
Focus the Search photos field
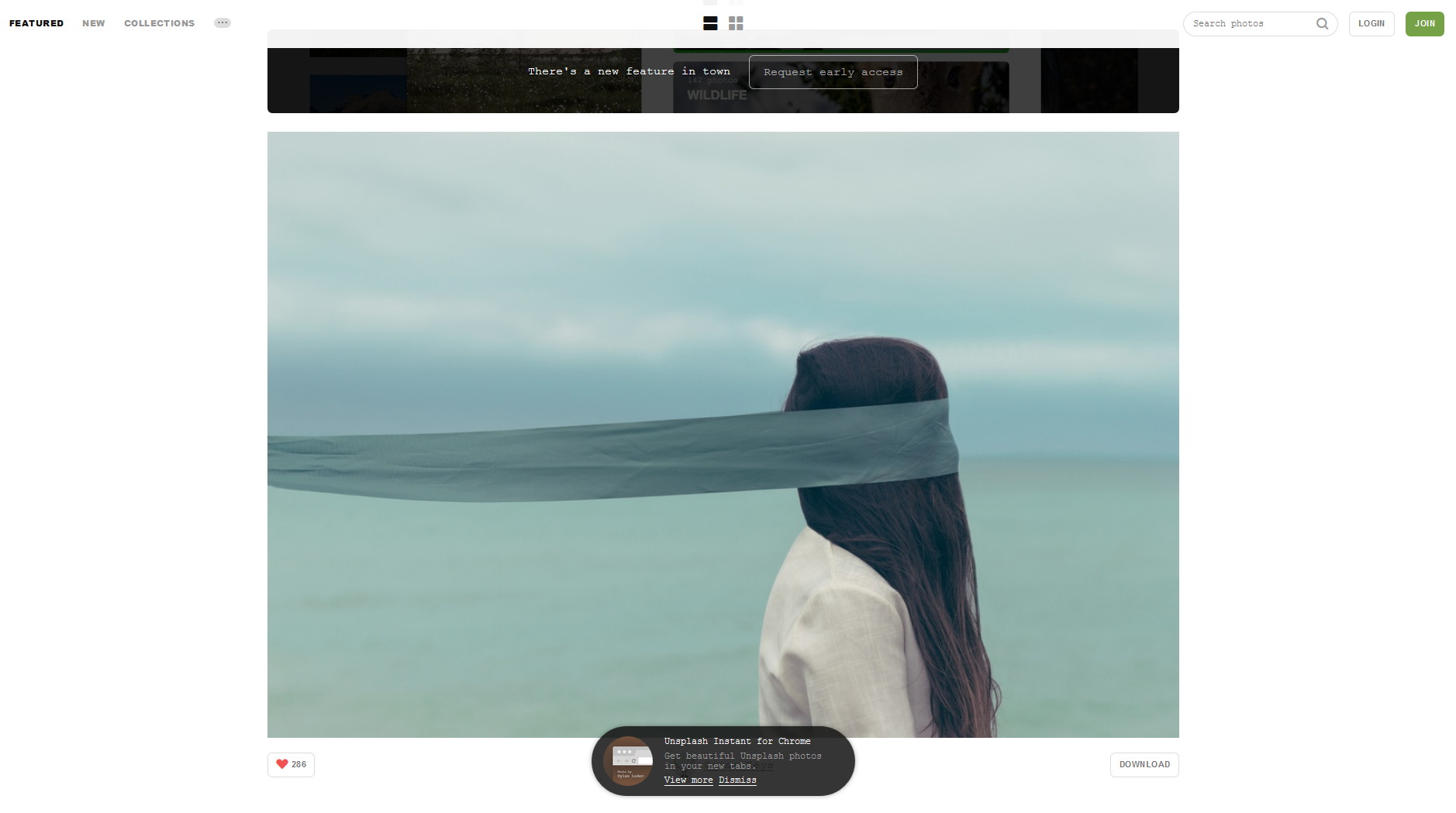[x=1260, y=24]
